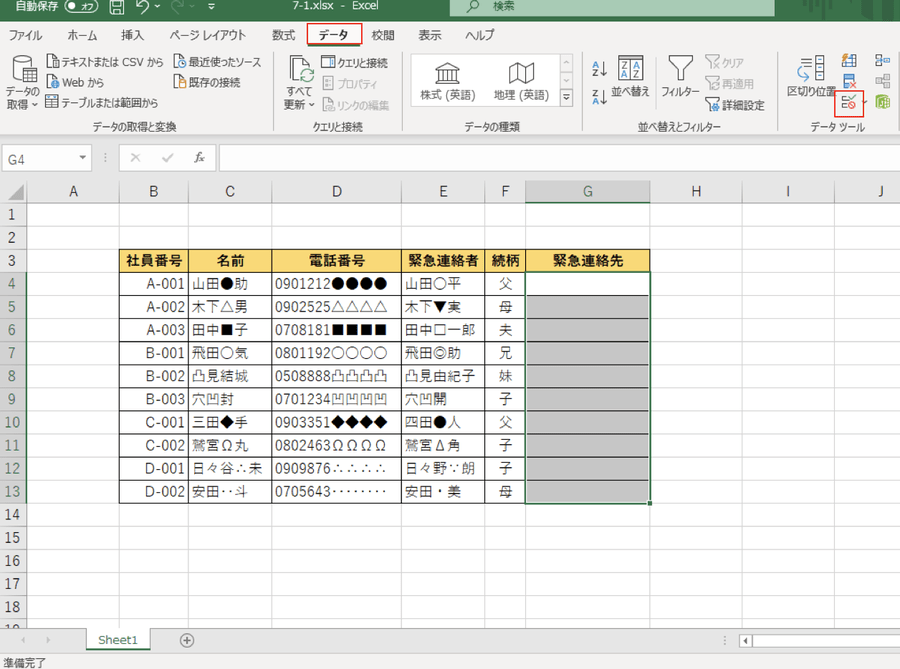Select the 株式 (英語) data type

tap(447, 81)
